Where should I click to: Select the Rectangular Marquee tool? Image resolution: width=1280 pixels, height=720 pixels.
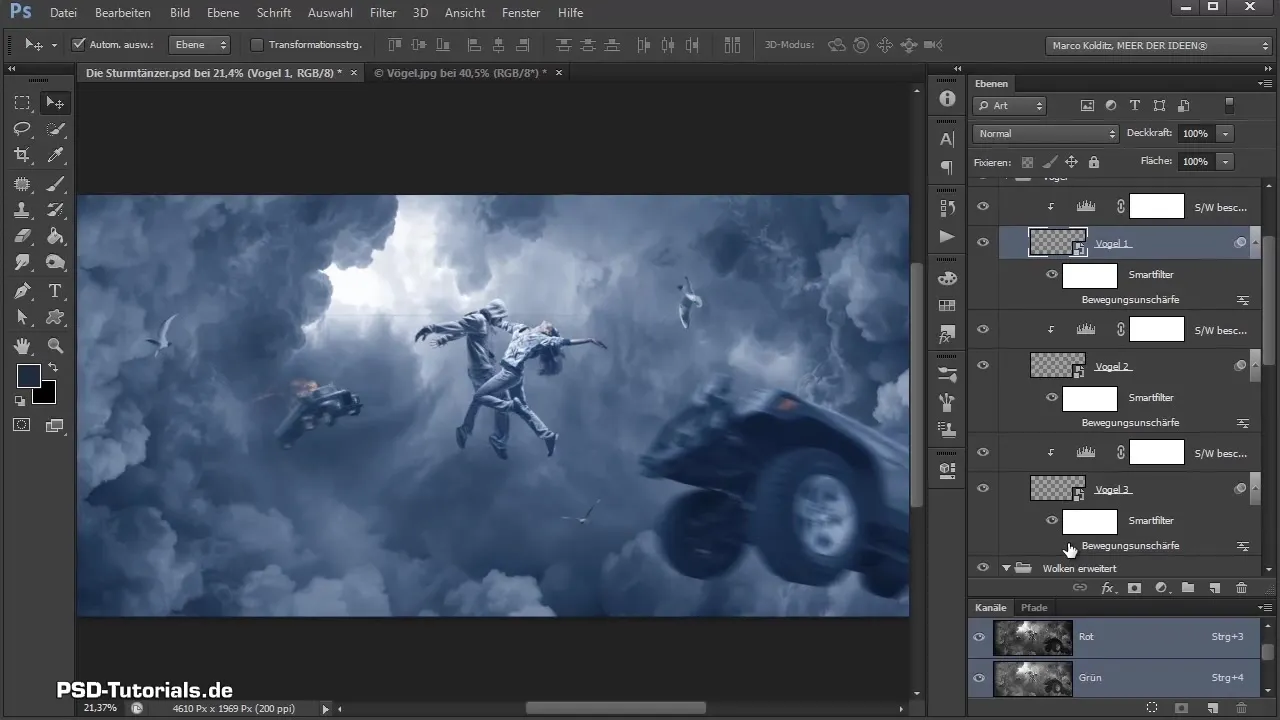pos(22,103)
